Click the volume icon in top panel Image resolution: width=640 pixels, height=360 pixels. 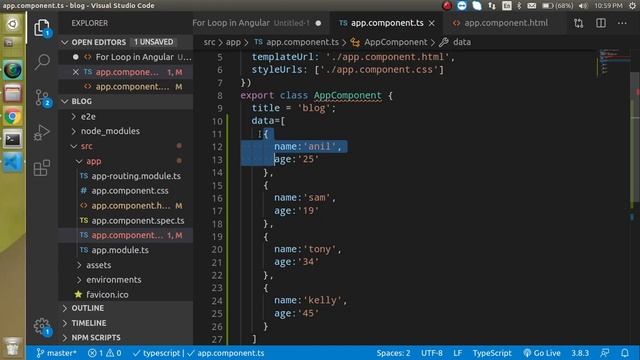tap(583, 6)
